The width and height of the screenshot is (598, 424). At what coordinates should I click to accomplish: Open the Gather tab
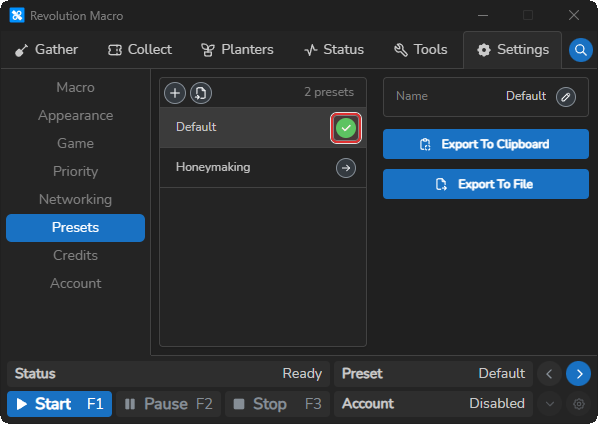coord(46,50)
